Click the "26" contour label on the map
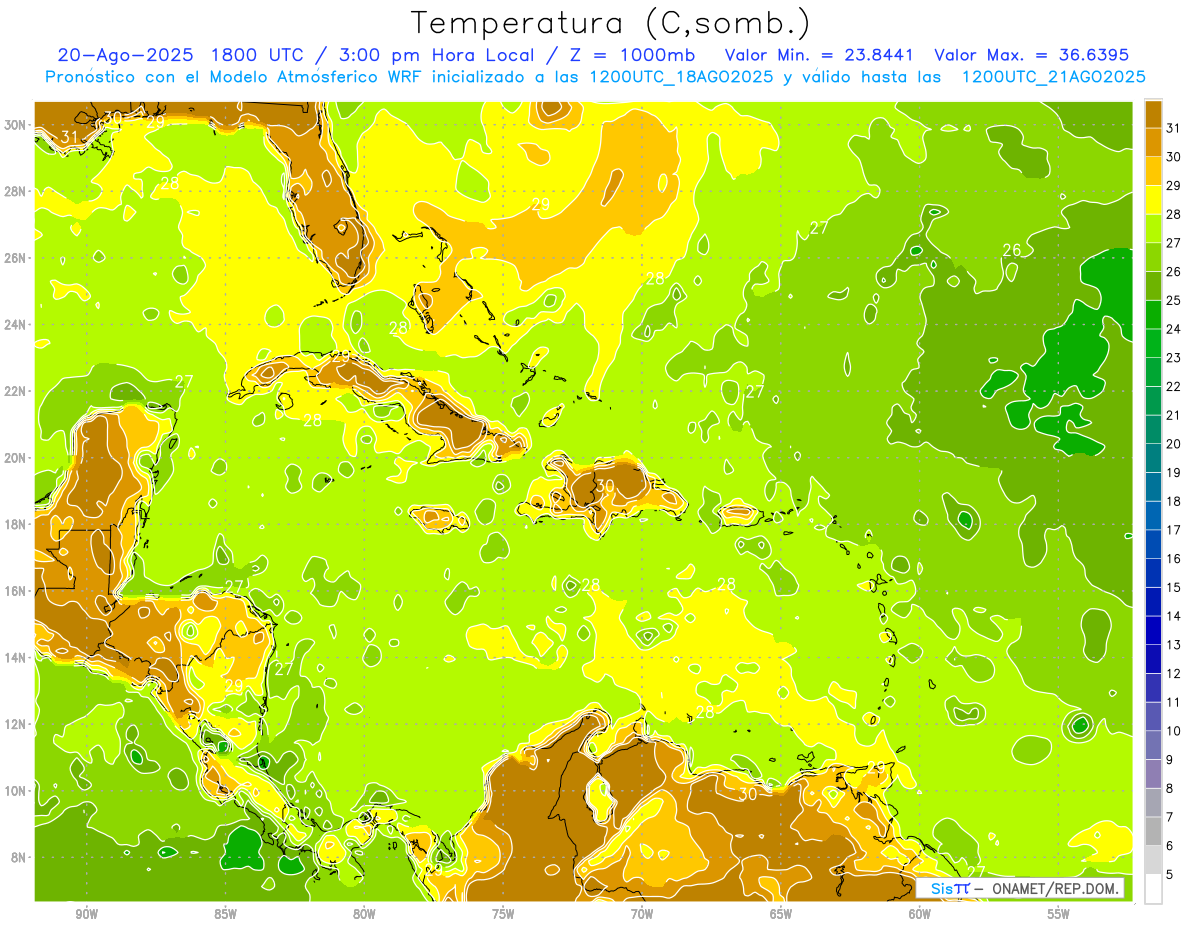Image resolution: width=1200 pixels, height=927 pixels. (x=1012, y=250)
